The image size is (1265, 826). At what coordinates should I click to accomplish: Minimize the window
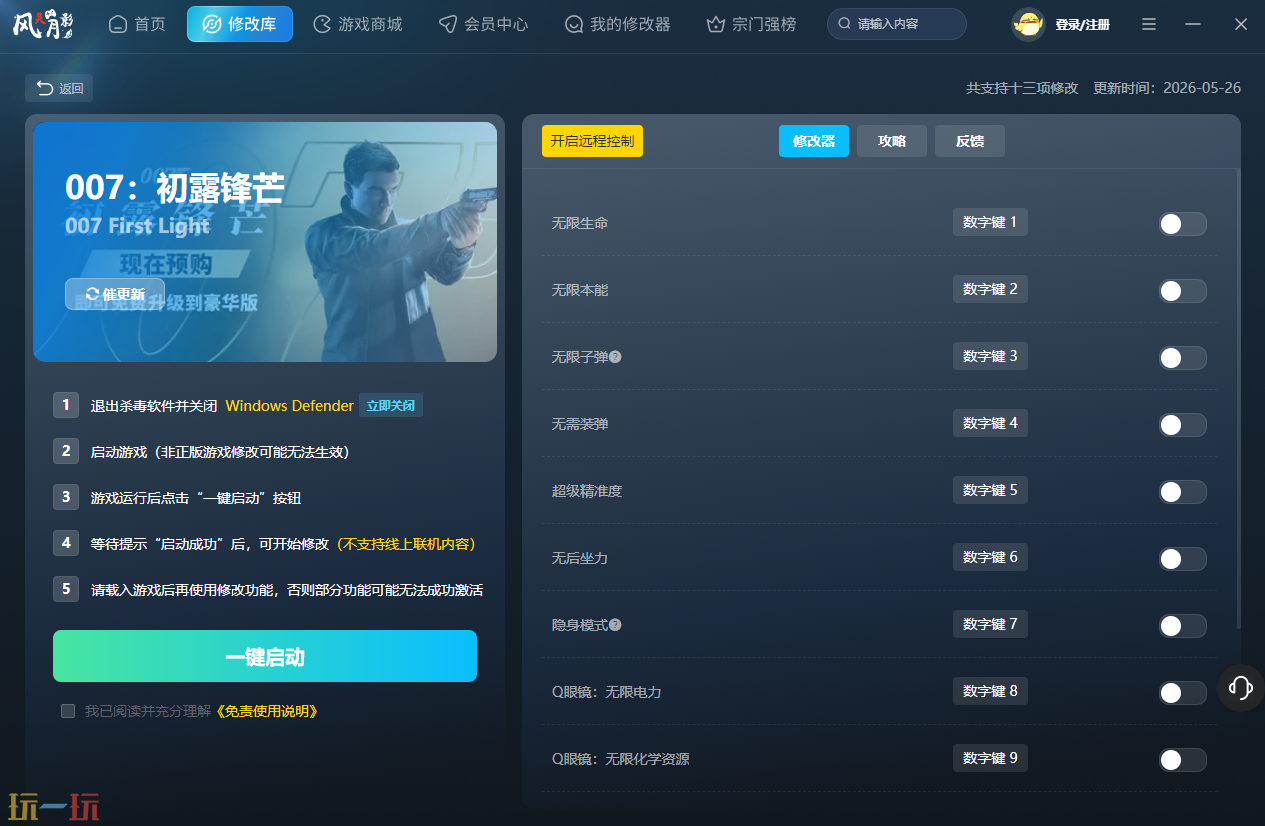(x=1195, y=24)
